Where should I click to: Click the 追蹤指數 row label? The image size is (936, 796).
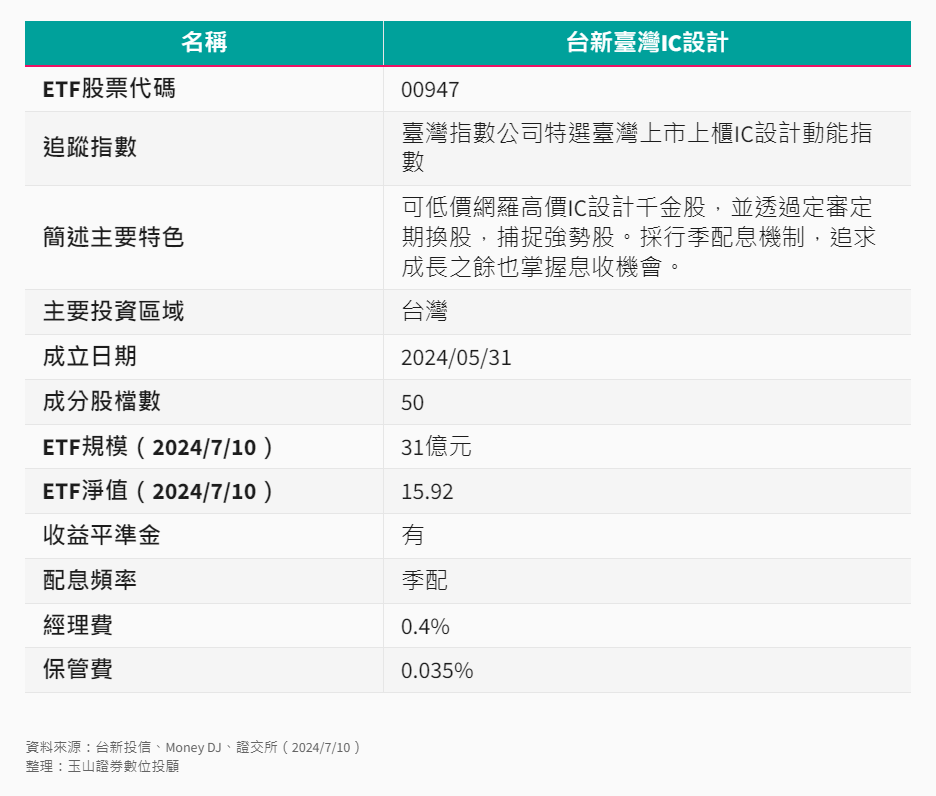point(90,147)
